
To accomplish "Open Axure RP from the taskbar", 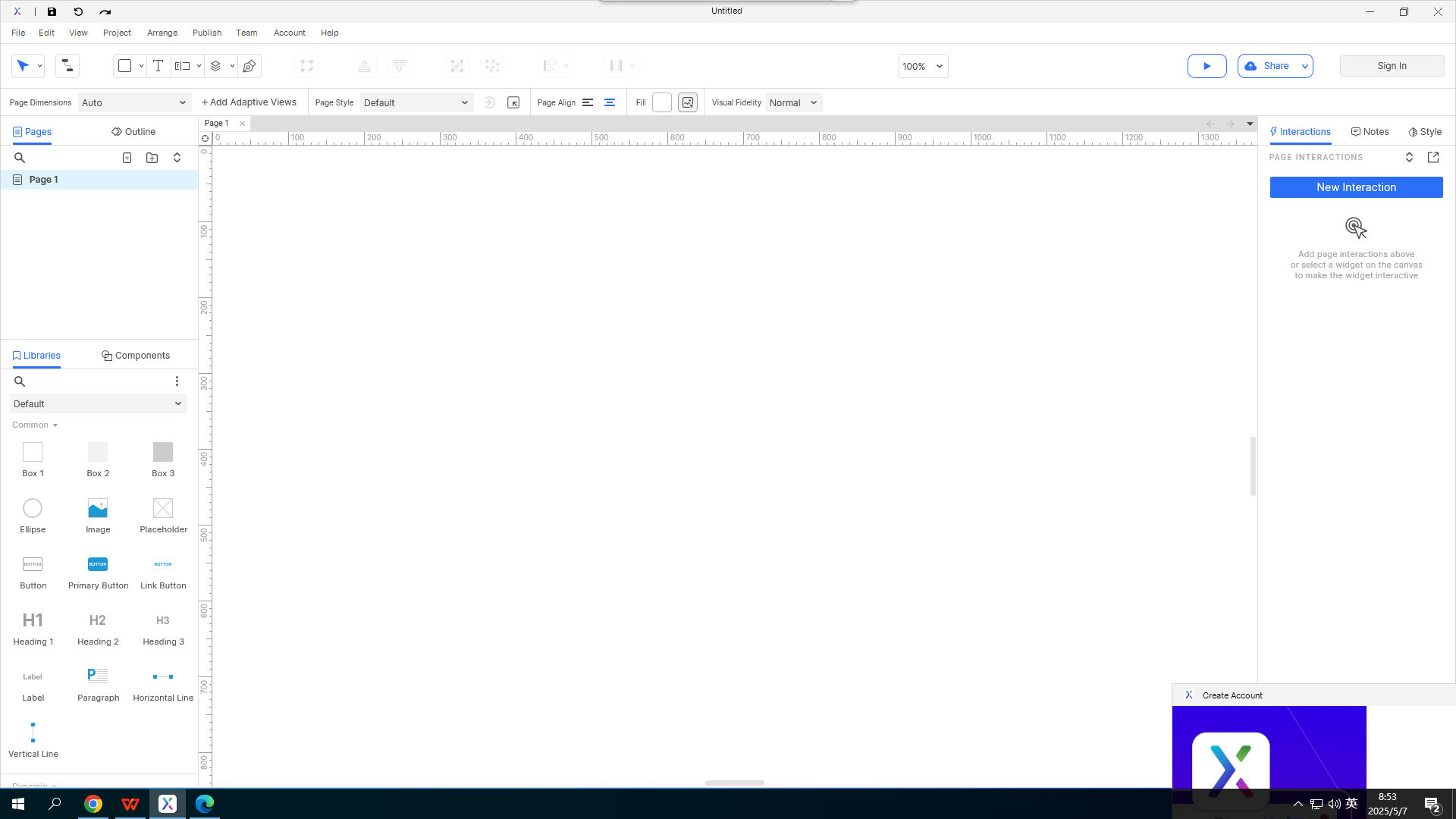I will click(x=168, y=804).
